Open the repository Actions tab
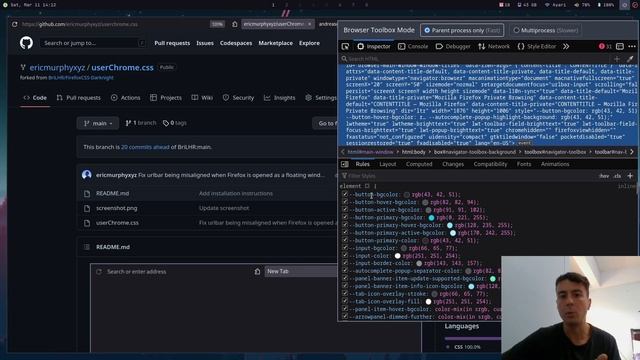640x360 pixels. (126, 98)
